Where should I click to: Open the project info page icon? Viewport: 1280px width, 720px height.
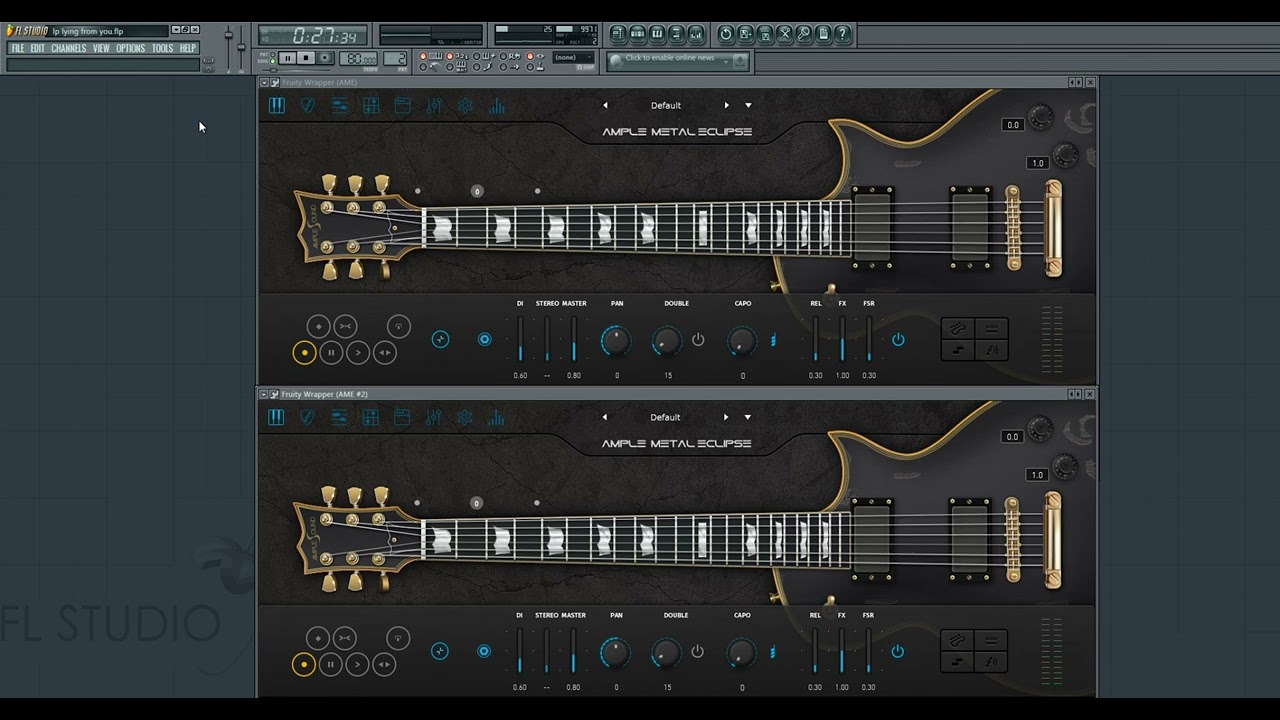point(823,34)
